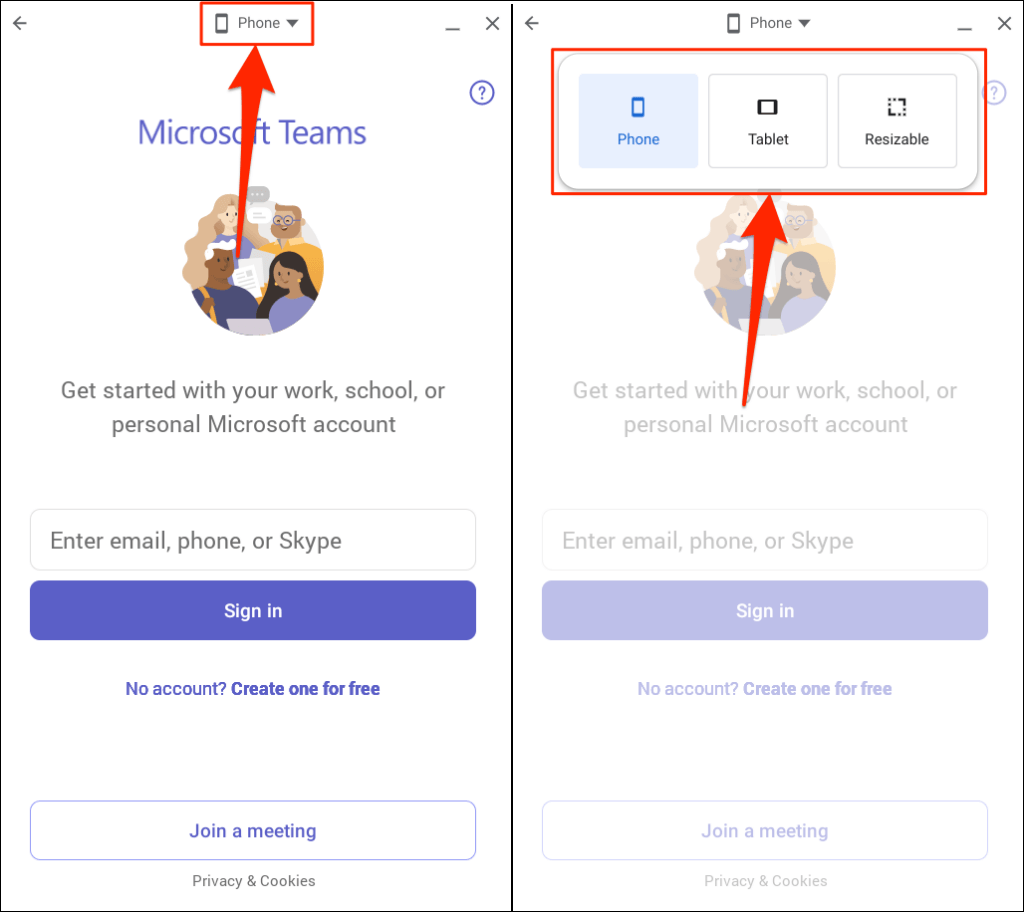
Task: Open the help question mark icon
Action: pyautogui.click(x=482, y=93)
